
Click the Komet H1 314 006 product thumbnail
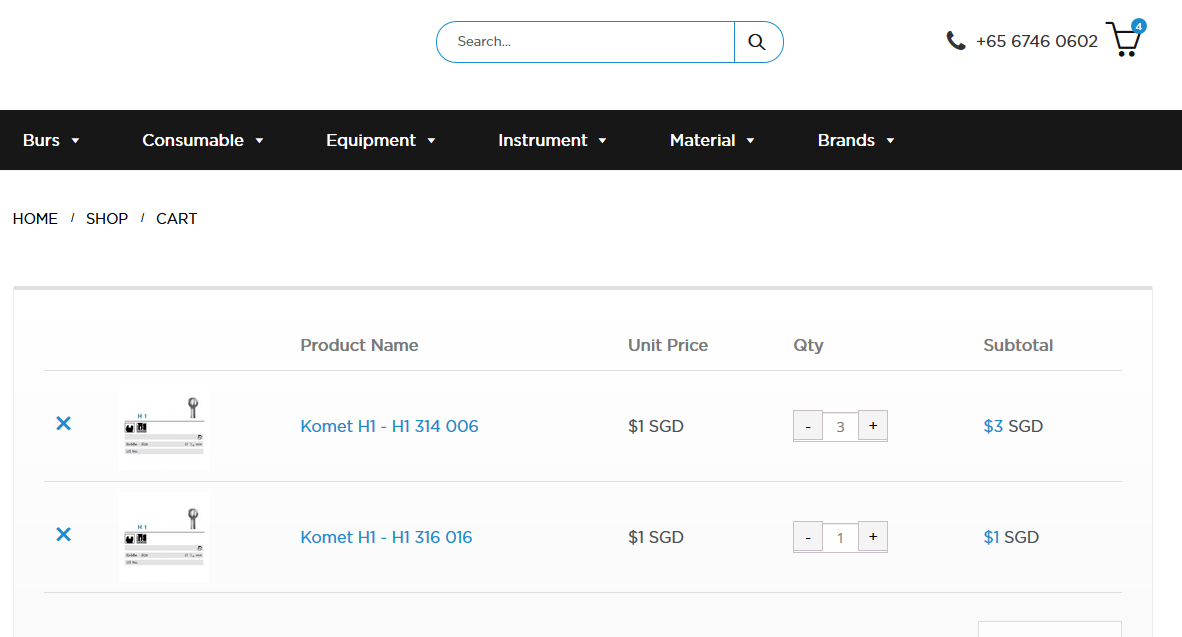164,425
